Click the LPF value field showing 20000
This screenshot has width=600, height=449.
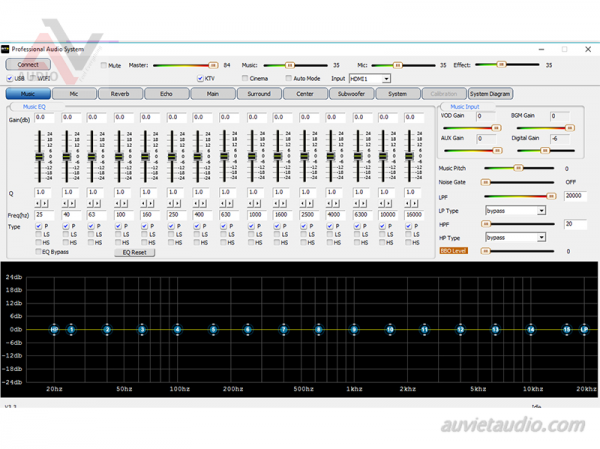[x=575, y=197]
